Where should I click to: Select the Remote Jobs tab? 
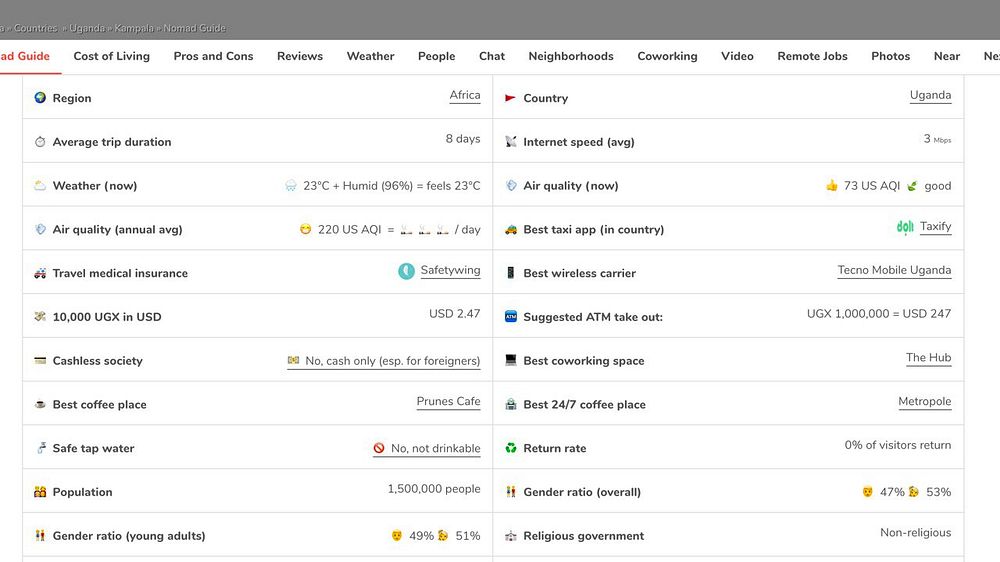812,56
